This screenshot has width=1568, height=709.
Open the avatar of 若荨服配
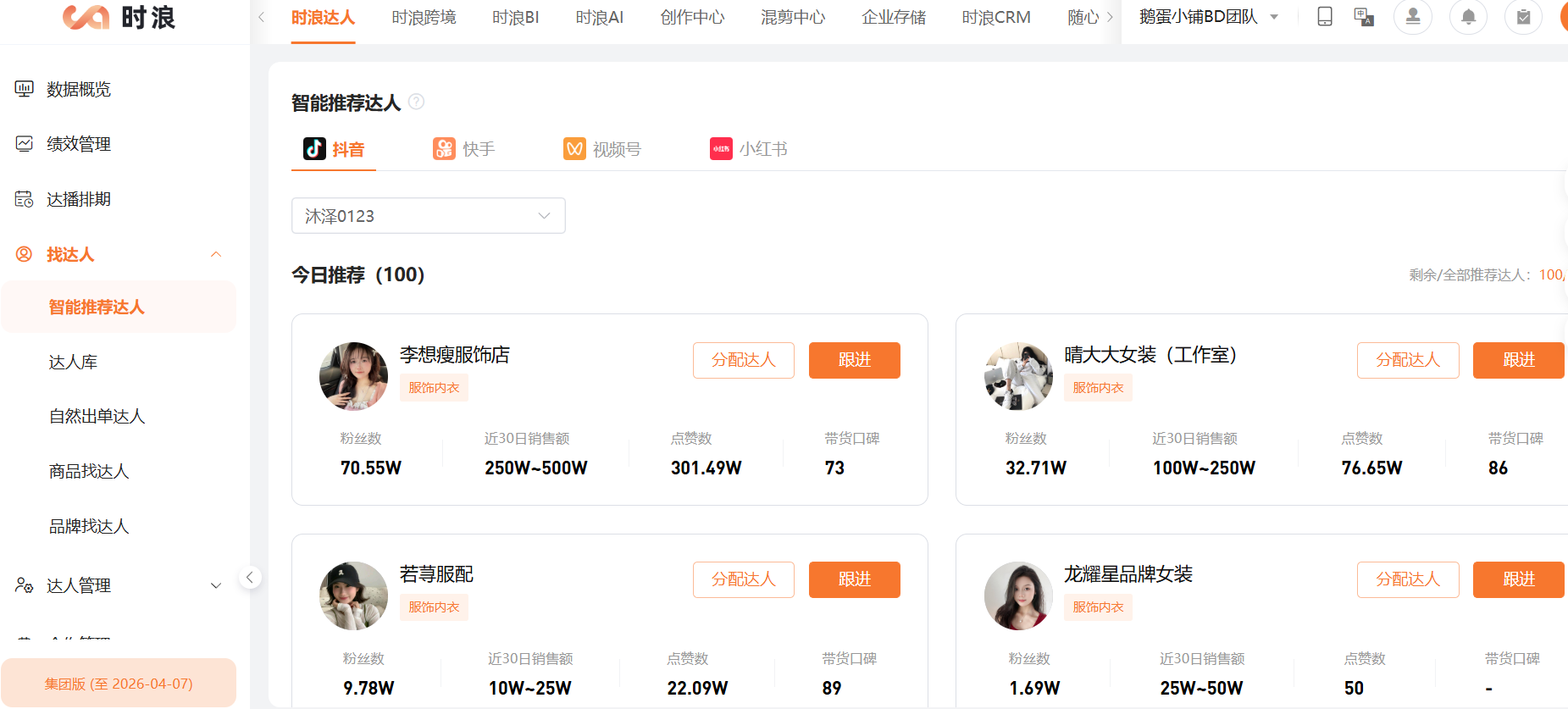pos(353,595)
